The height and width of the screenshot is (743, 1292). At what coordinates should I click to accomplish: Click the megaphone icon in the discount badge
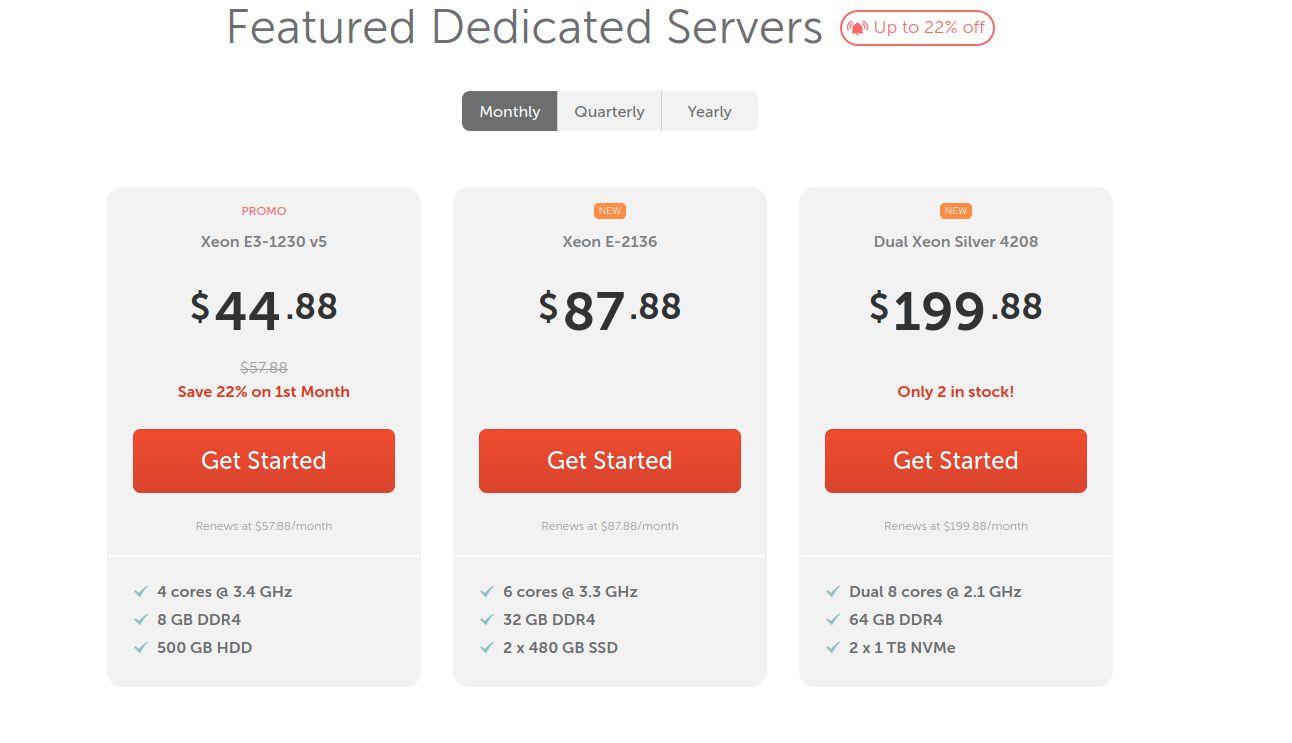tap(856, 28)
